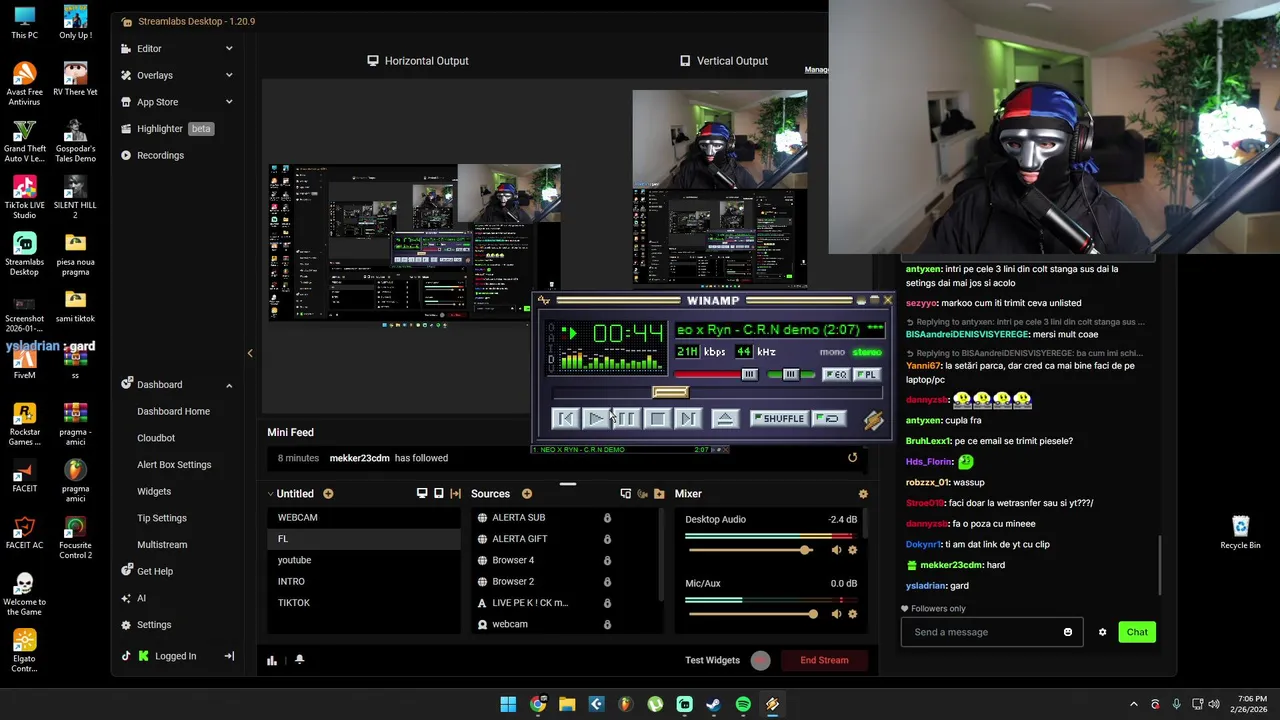Open Cloudbot settings

156,438
